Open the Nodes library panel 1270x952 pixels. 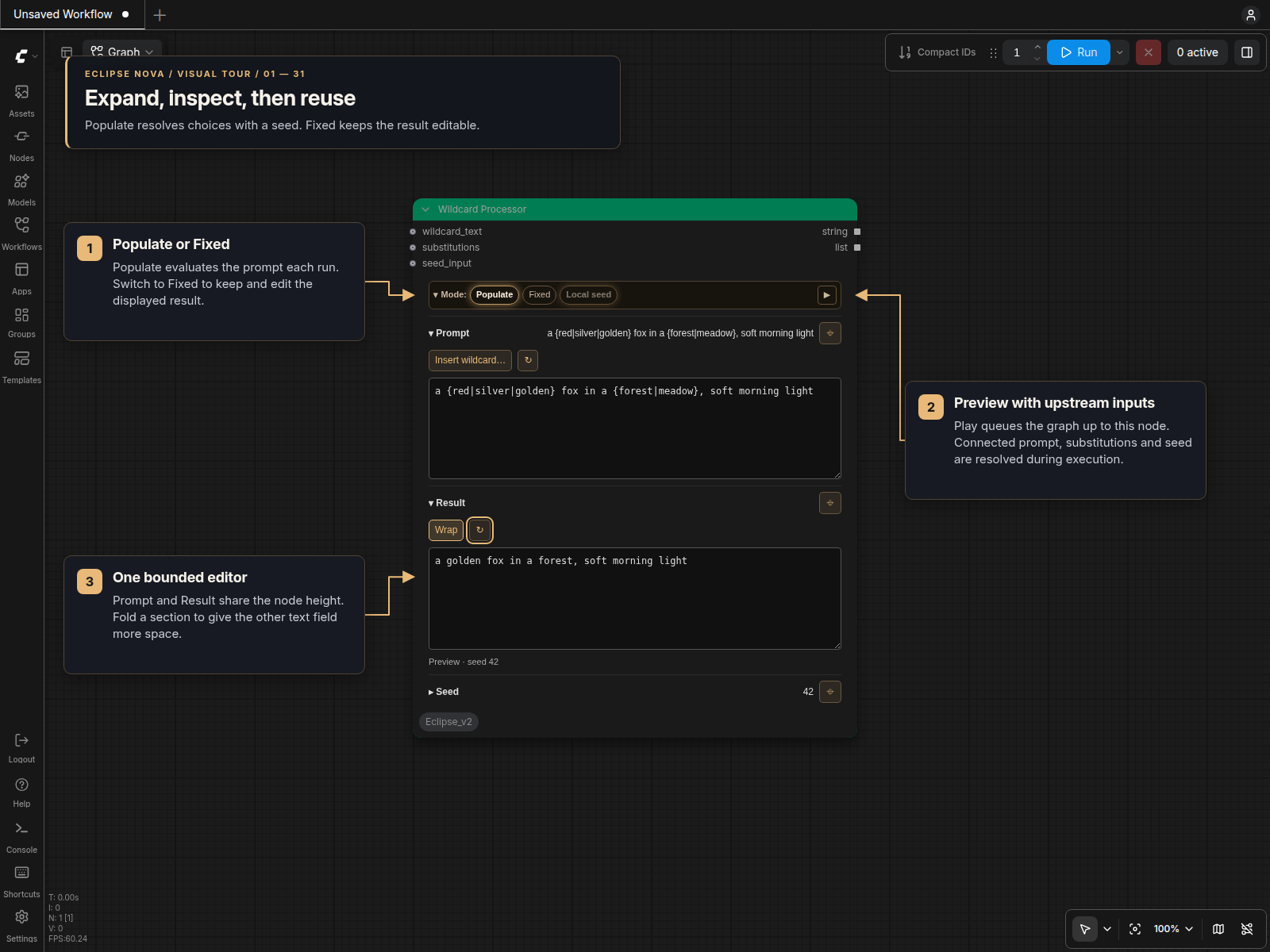pos(21,145)
